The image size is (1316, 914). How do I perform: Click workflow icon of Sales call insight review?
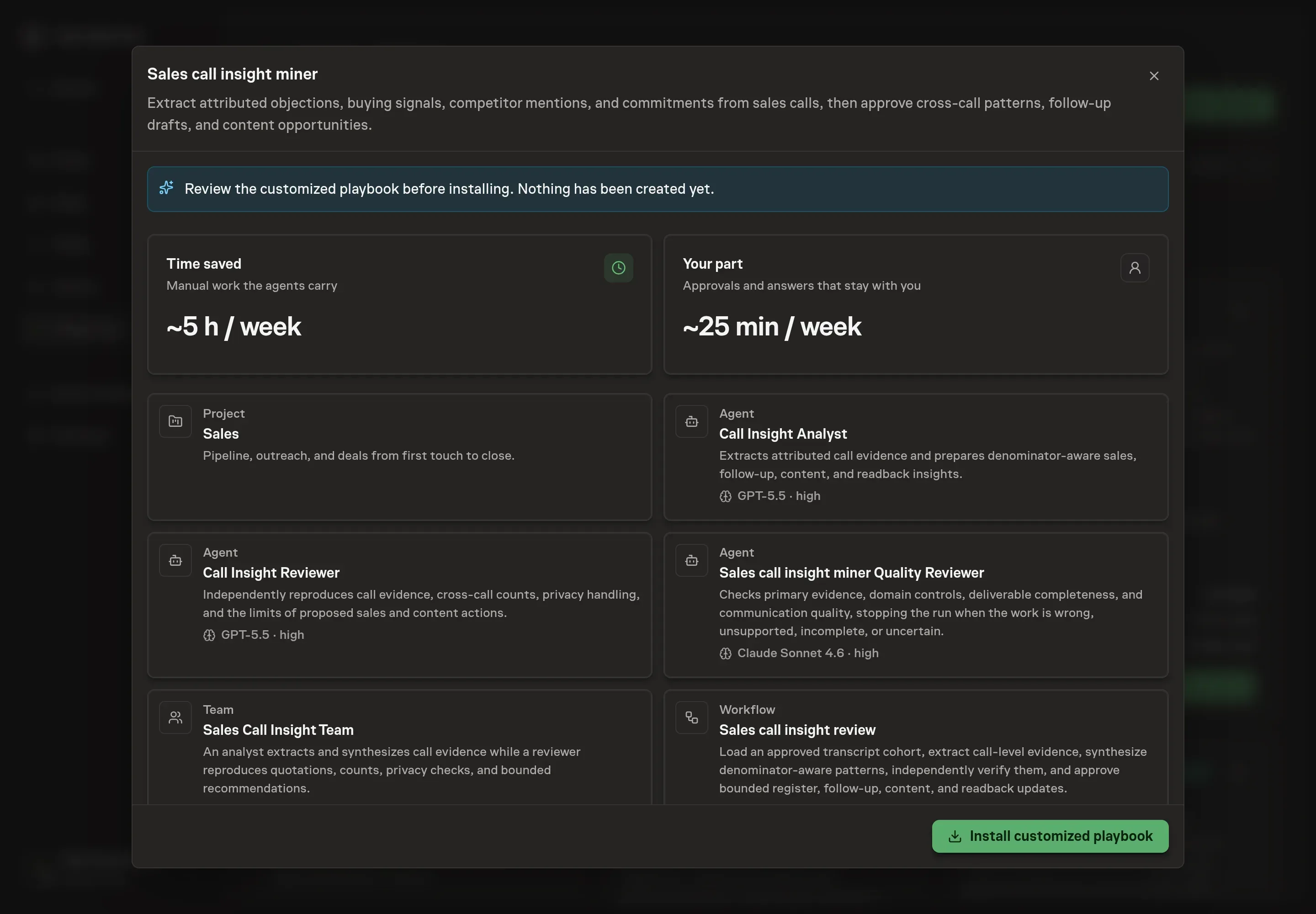point(691,717)
